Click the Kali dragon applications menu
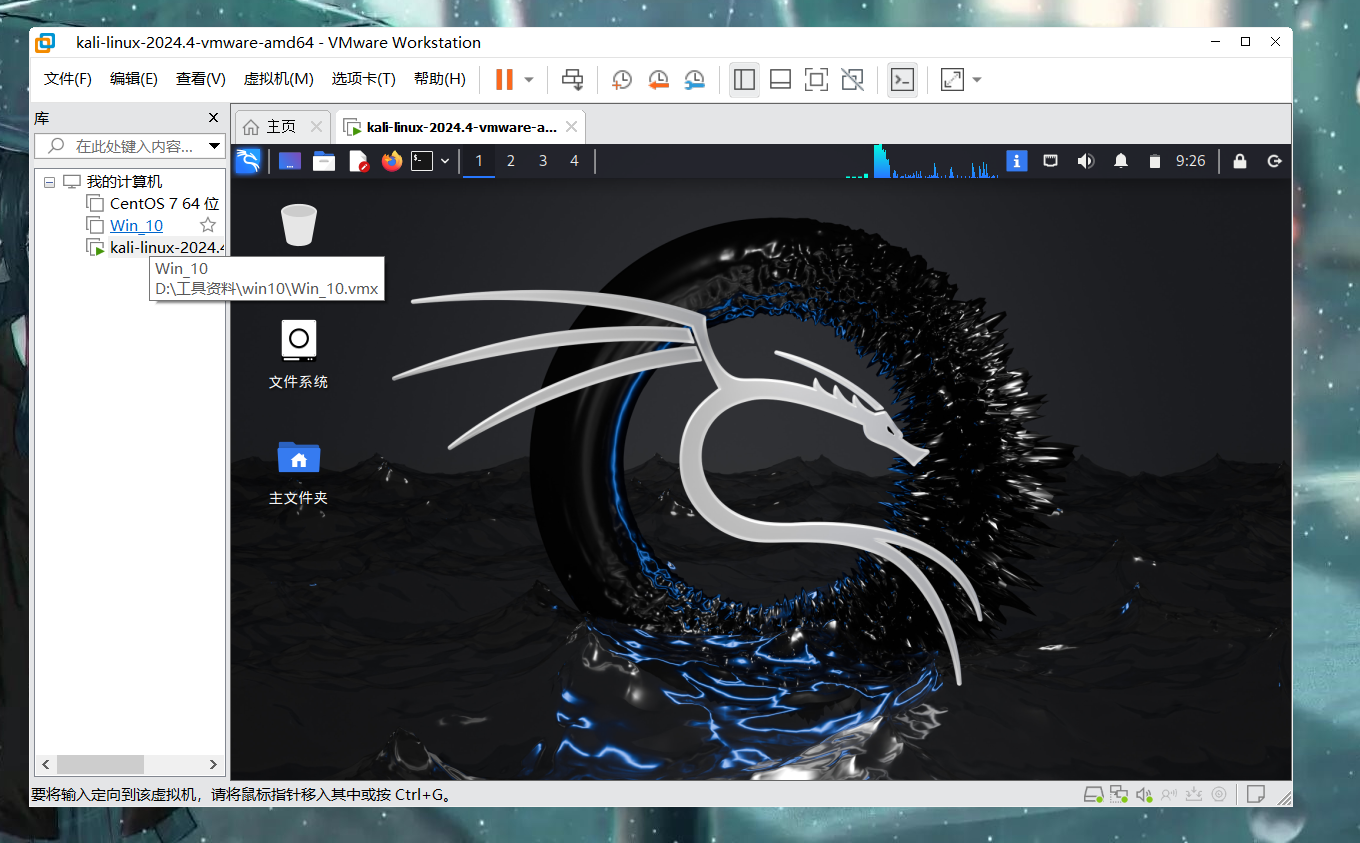Screen dimensions: 1360x843 [248, 161]
